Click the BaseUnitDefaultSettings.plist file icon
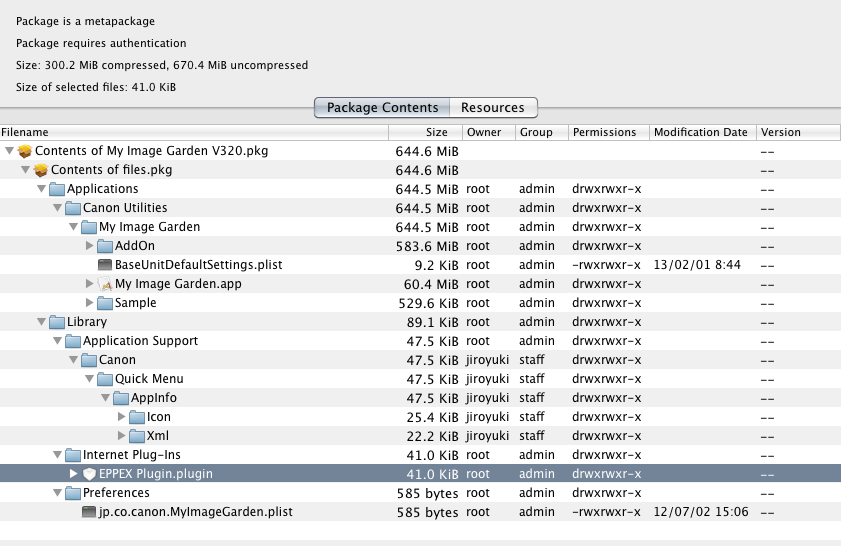 click(105, 265)
